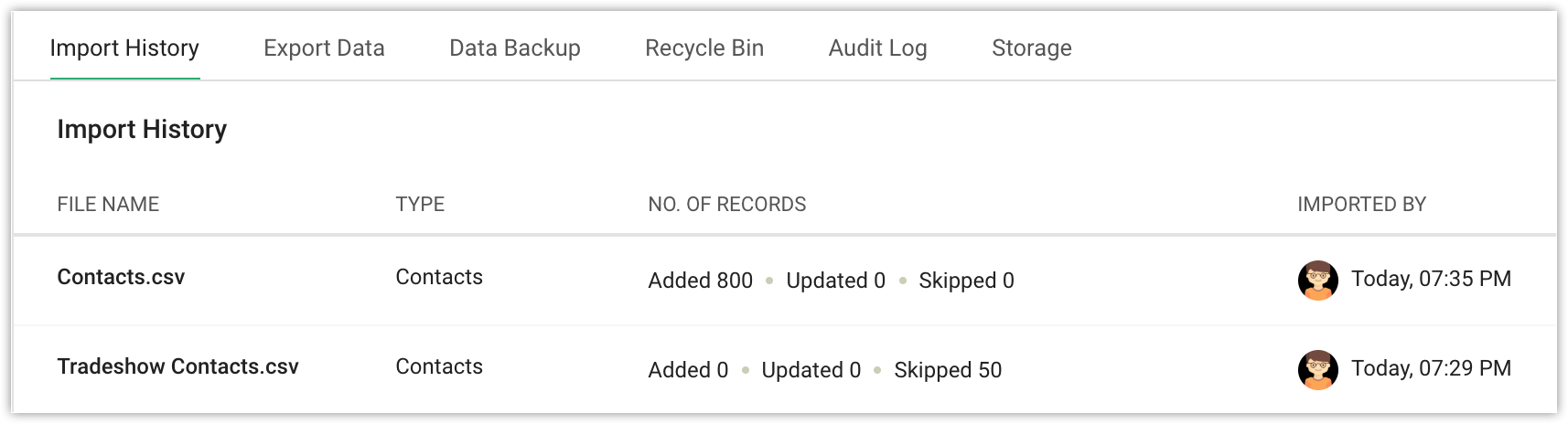Open the Audit Log tab
The image size is (1568, 424).
pos(877,48)
